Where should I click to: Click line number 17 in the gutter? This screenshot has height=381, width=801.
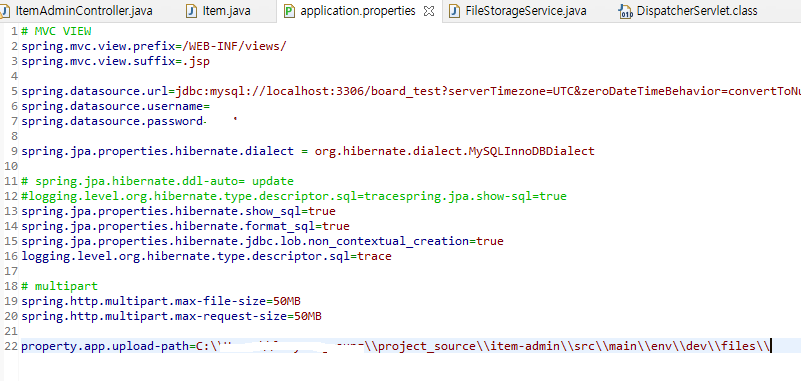11,271
